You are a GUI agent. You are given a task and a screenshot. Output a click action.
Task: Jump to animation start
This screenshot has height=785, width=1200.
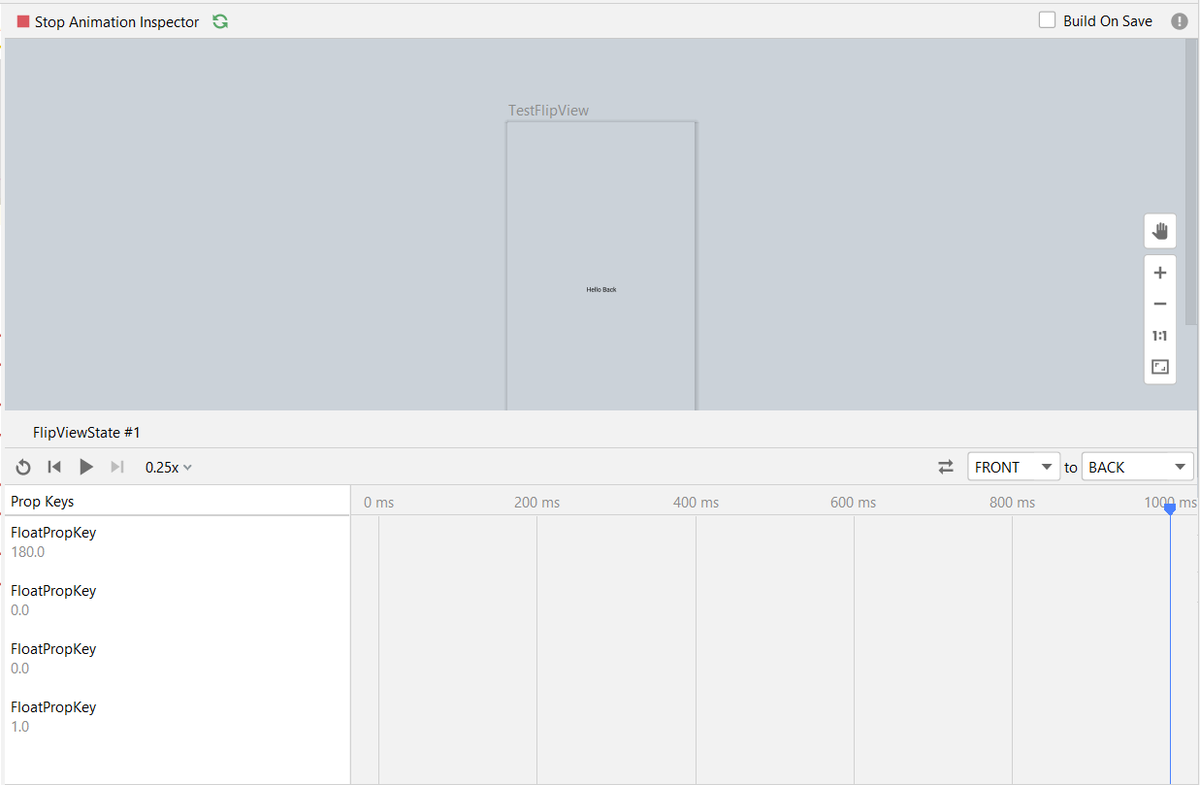coord(55,467)
